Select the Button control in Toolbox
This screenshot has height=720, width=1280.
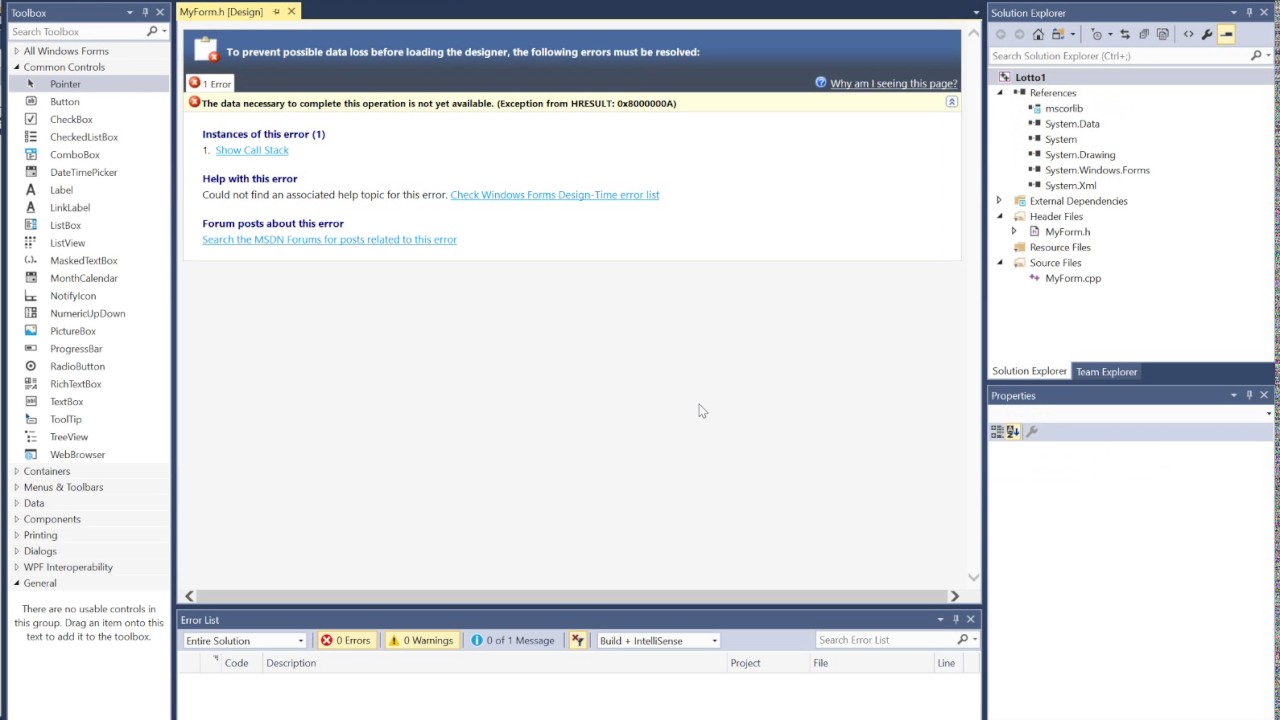[x=65, y=102]
